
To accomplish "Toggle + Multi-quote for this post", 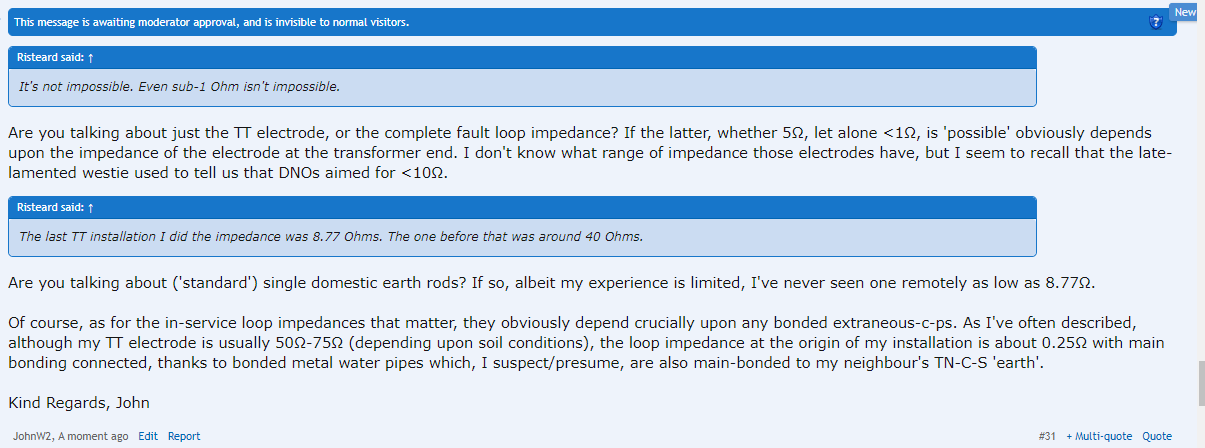I will tap(1099, 436).
